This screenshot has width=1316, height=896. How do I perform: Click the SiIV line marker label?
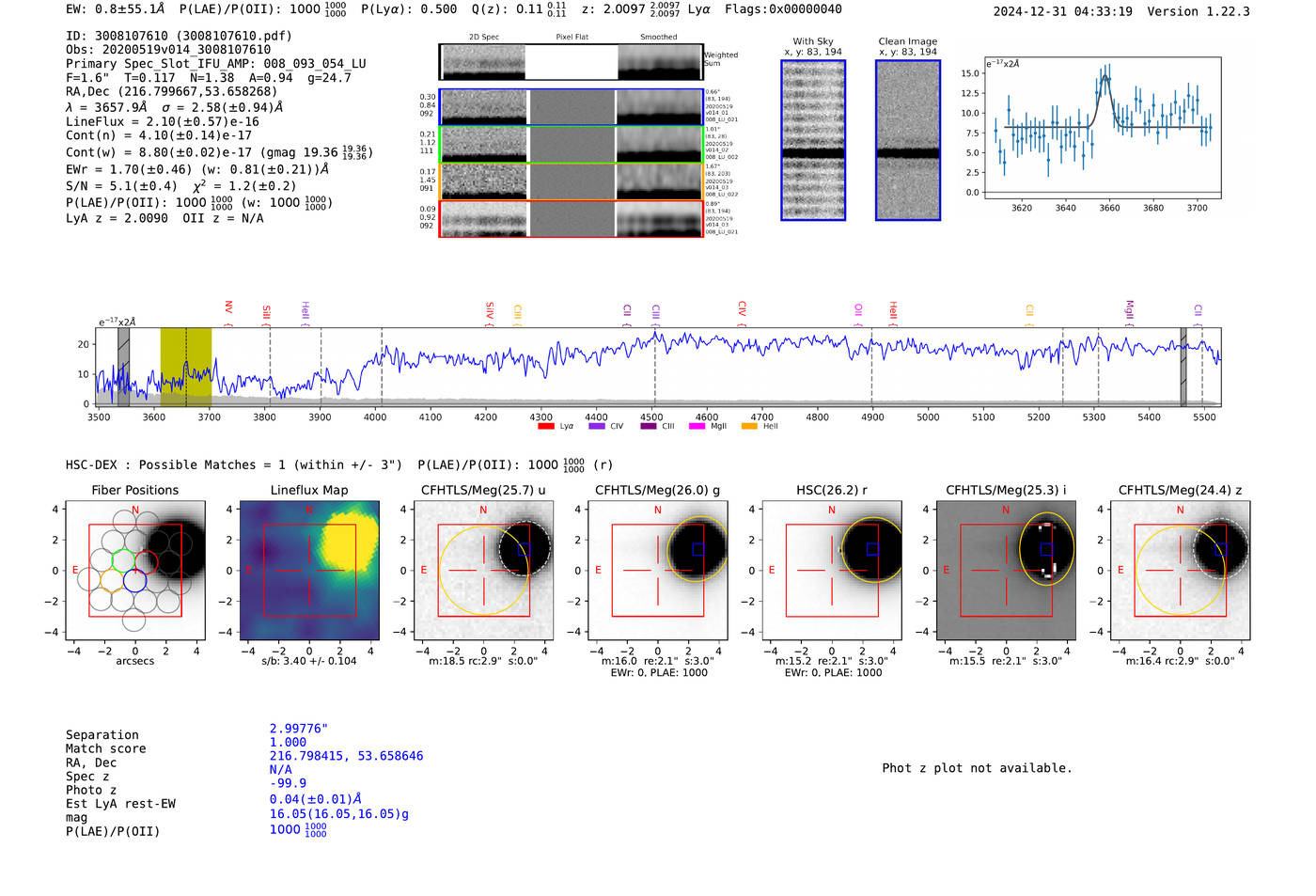[x=490, y=311]
